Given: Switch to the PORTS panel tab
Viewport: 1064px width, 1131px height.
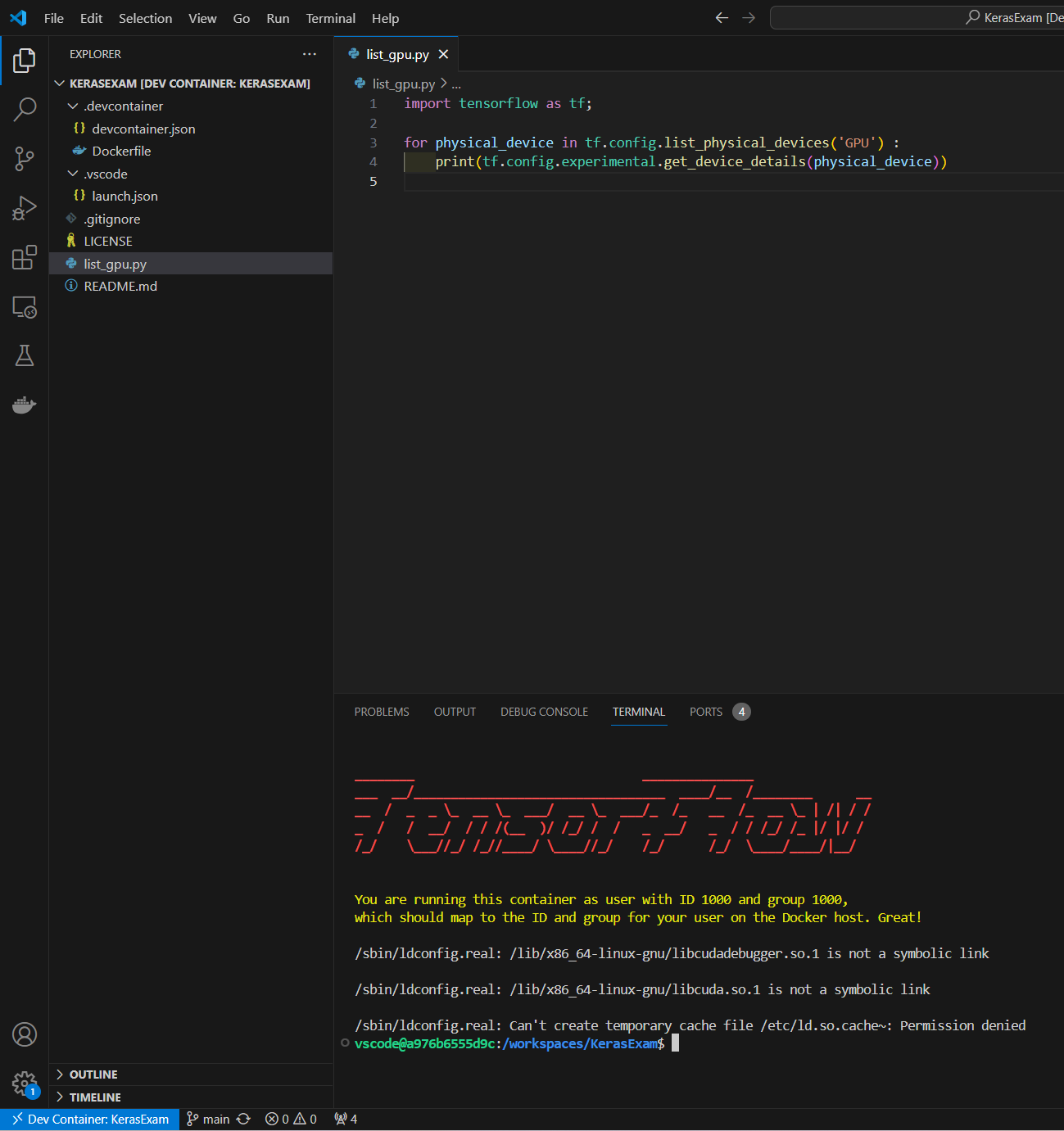Looking at the screenshot, I should (x=706, y=712).
